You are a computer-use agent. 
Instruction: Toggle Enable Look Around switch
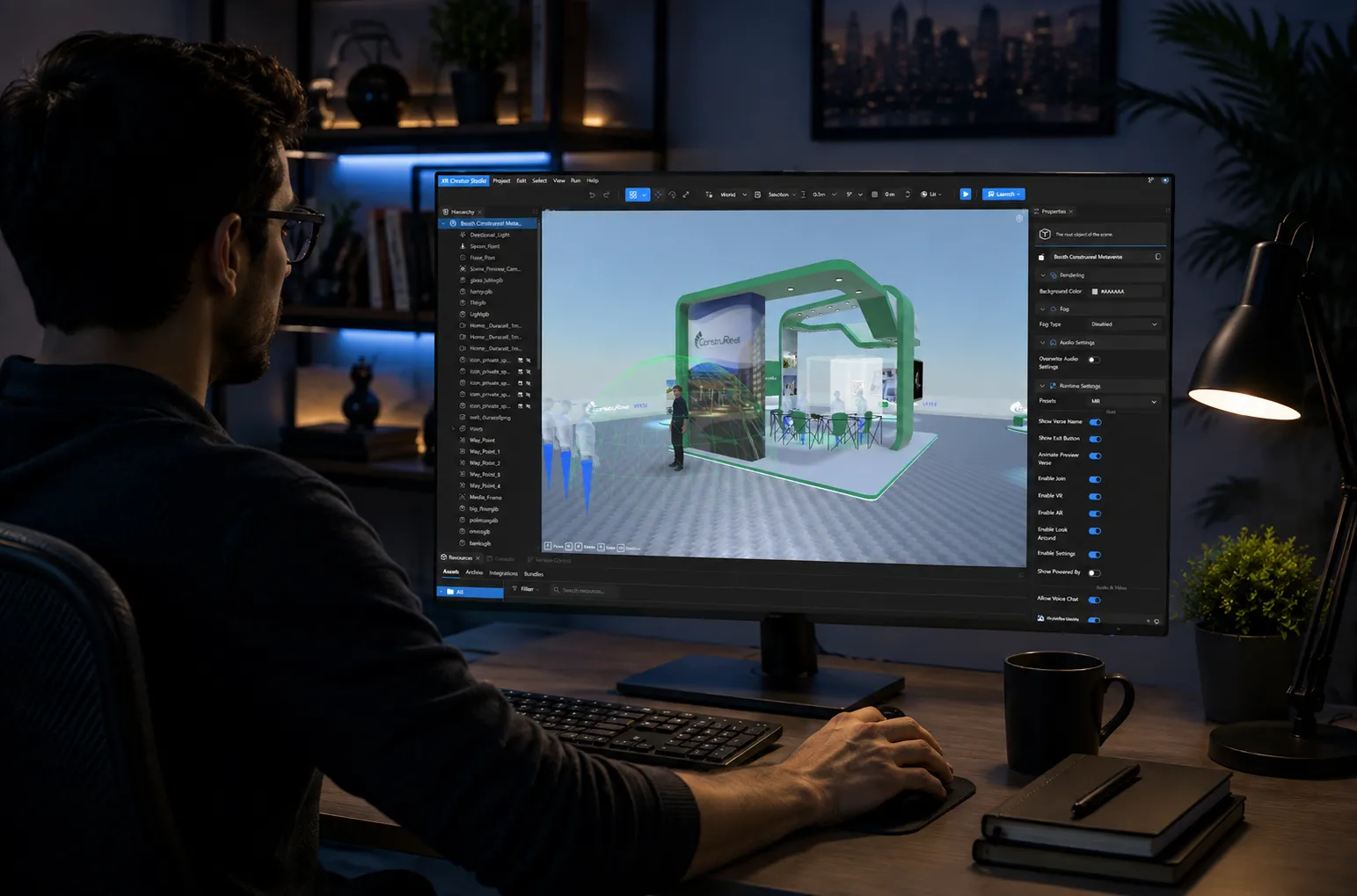[1095, 531]
